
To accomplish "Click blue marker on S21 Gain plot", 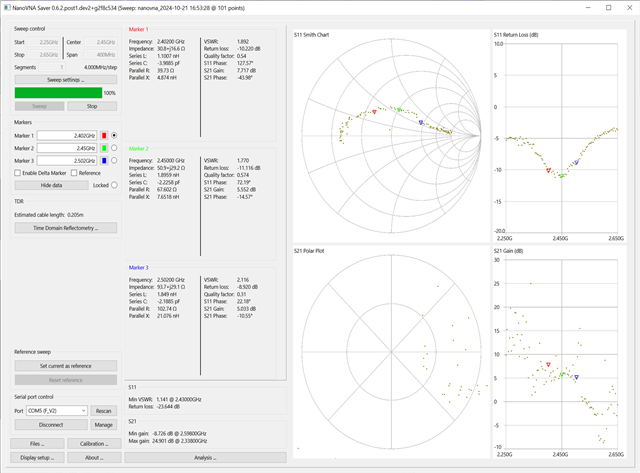I will click(576, 378).
